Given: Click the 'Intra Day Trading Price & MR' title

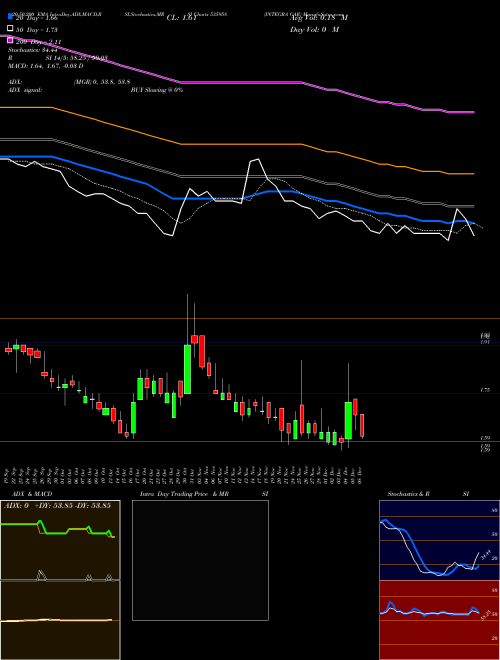Looking at the screenshot, I should point(184,494).
